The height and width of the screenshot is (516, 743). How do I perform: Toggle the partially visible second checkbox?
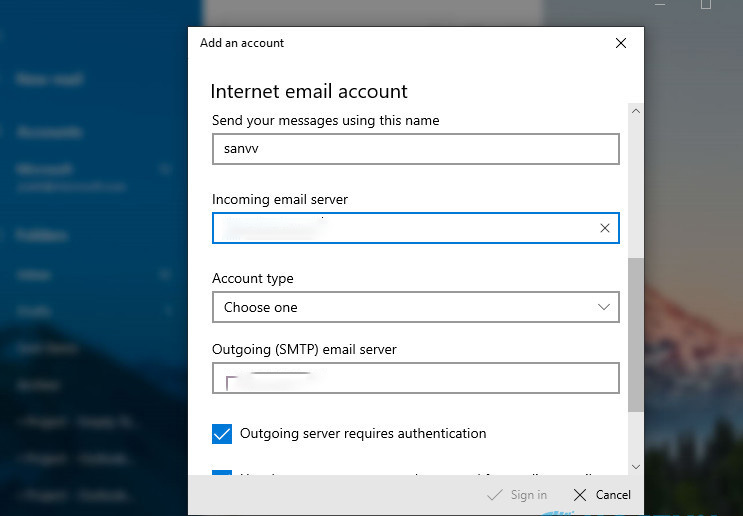pyautogui.click(x=222, y=474)
